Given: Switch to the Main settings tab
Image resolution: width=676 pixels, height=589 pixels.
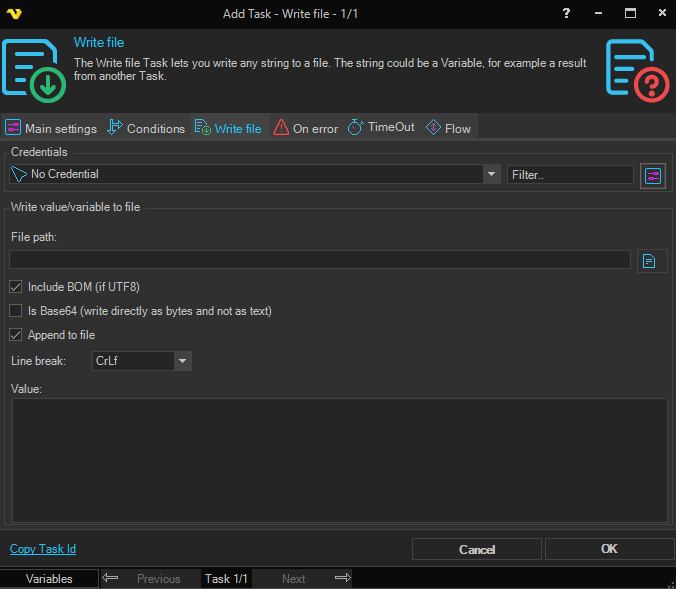Looking at the screenshot, I should coord(51,128).
